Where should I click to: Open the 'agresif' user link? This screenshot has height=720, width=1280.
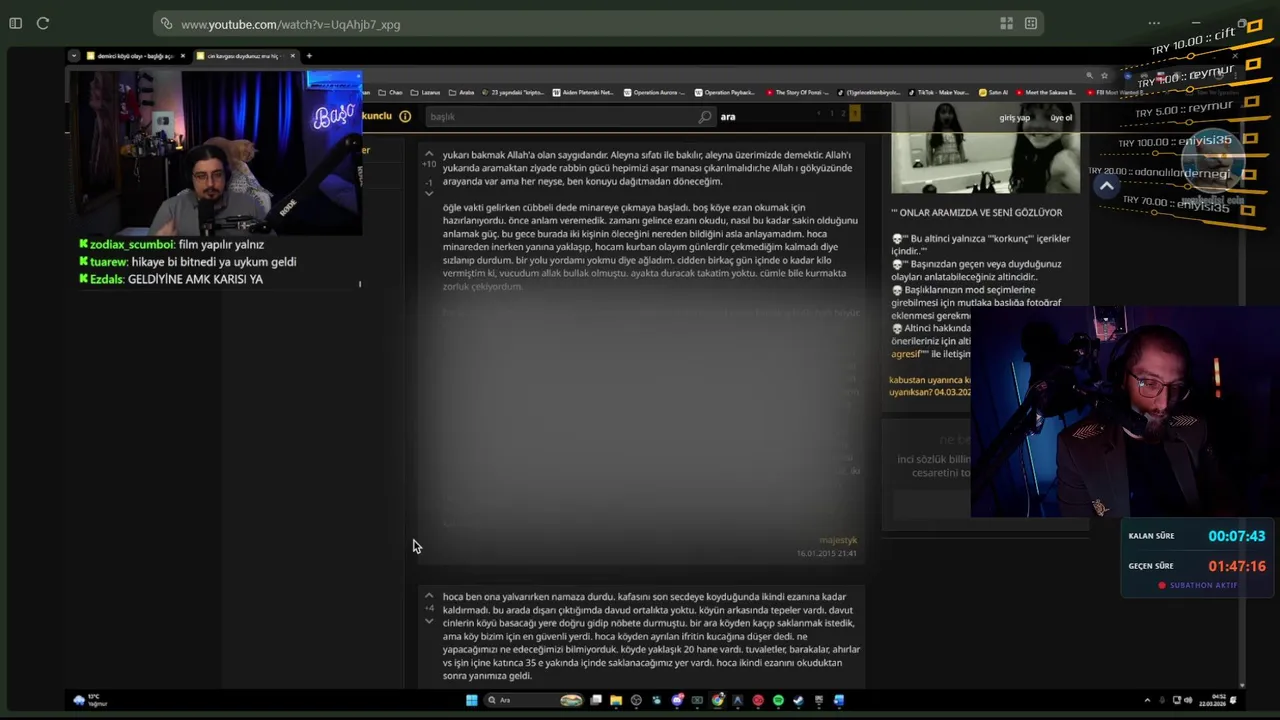point(904,354)
